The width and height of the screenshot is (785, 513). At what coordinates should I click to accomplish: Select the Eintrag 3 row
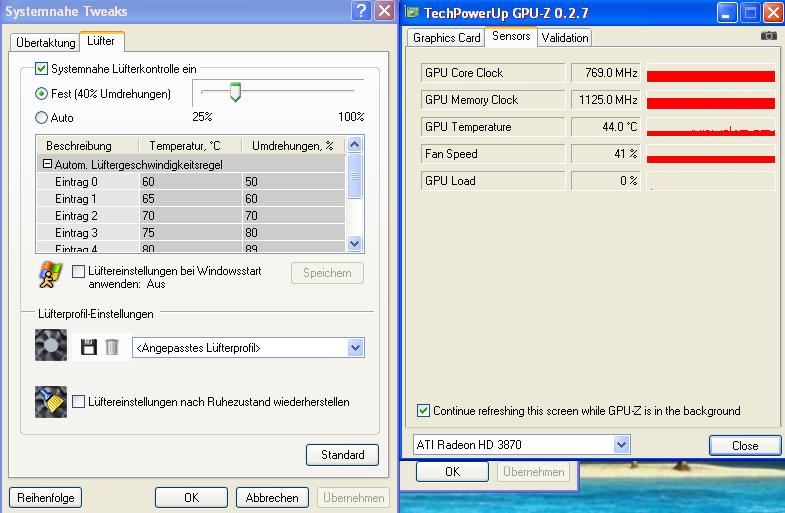[x=191, y=232]
